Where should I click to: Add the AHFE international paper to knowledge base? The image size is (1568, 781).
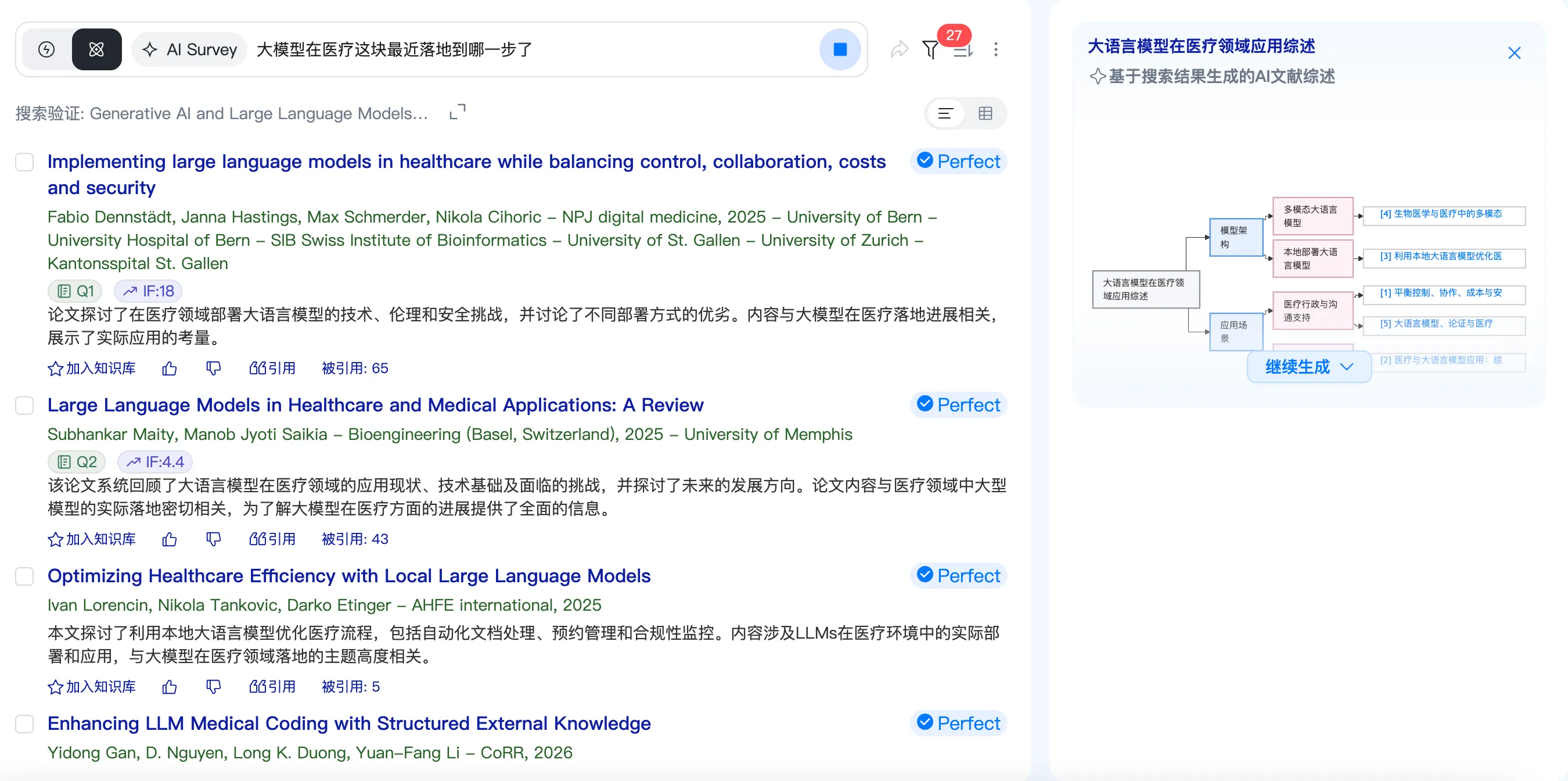(x=92, y=687)
